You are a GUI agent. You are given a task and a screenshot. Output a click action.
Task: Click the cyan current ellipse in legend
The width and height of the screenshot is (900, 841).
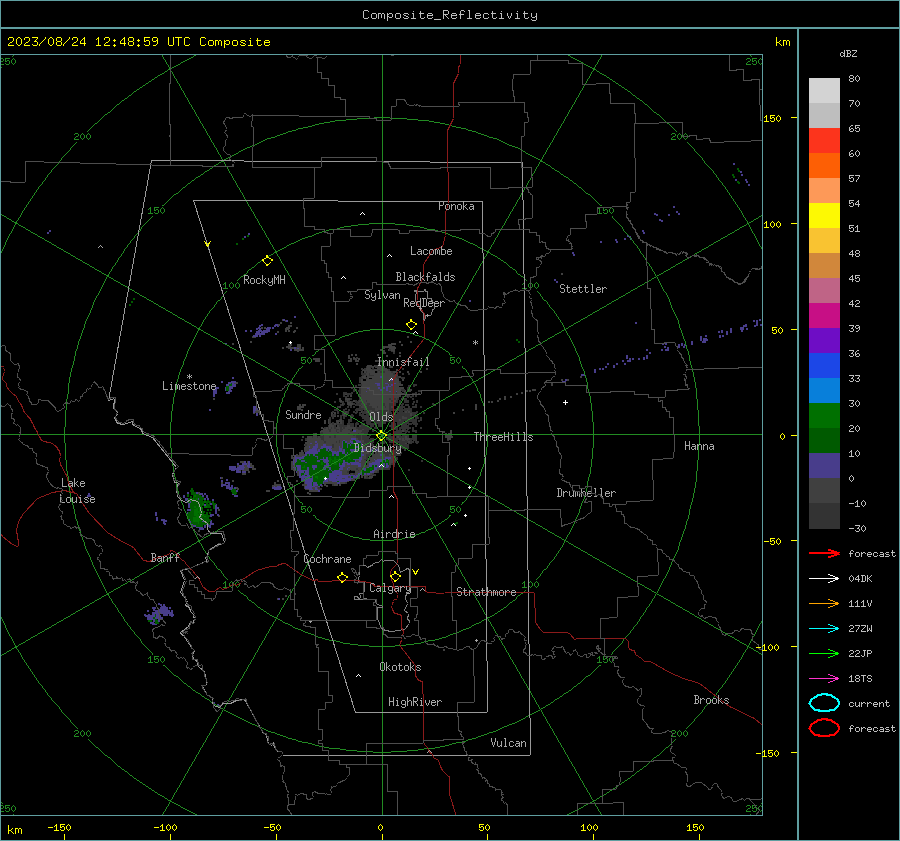(824, 703)
